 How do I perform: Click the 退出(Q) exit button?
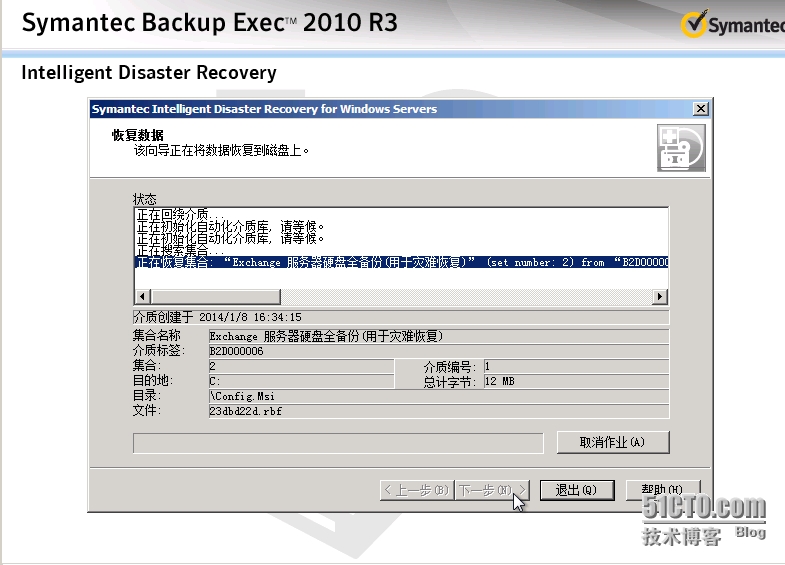pyautogui.click(x=577, y=490)
